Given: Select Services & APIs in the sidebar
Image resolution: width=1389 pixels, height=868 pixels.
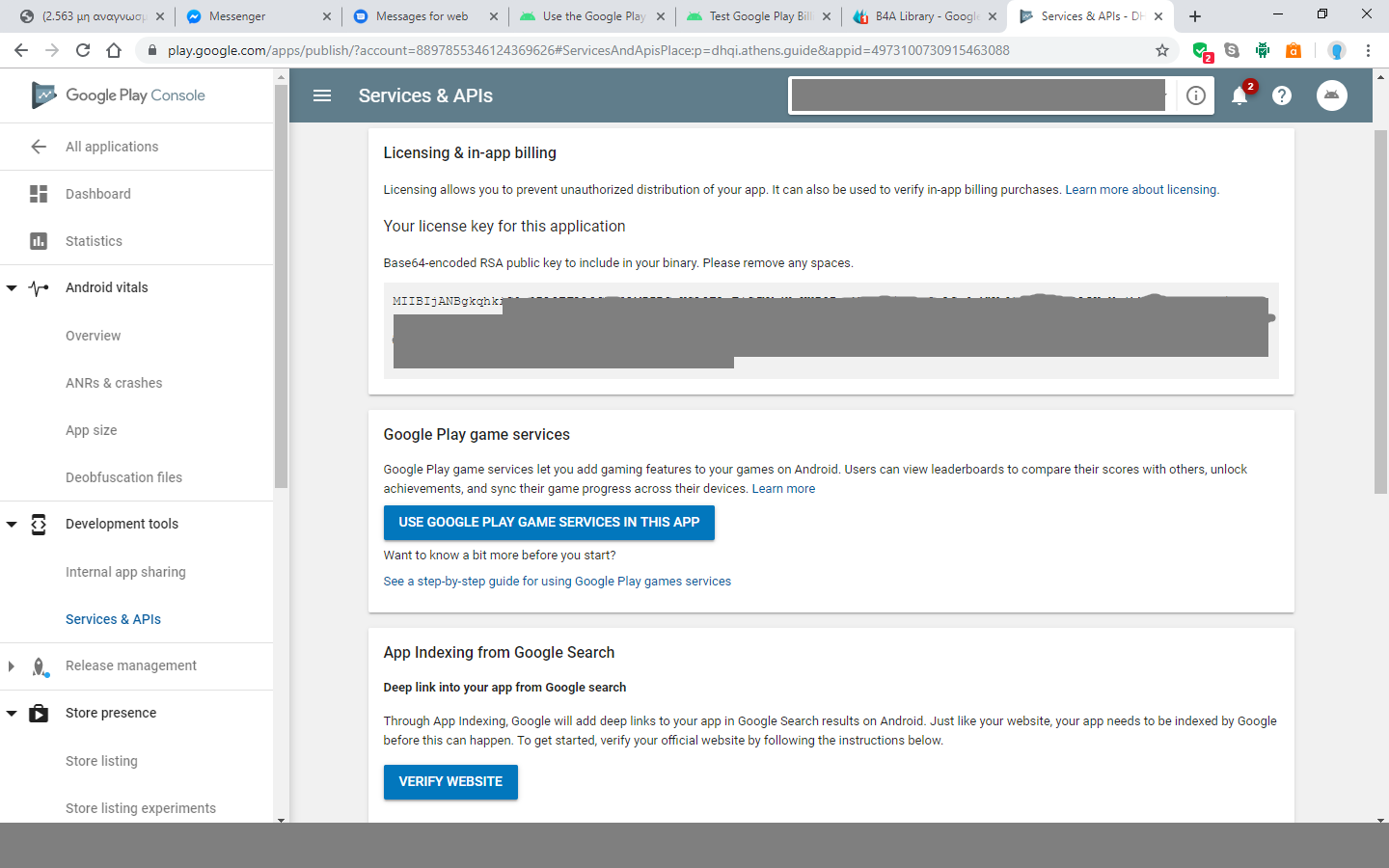Looking at the screenshot, I should (x=113, y=619).
